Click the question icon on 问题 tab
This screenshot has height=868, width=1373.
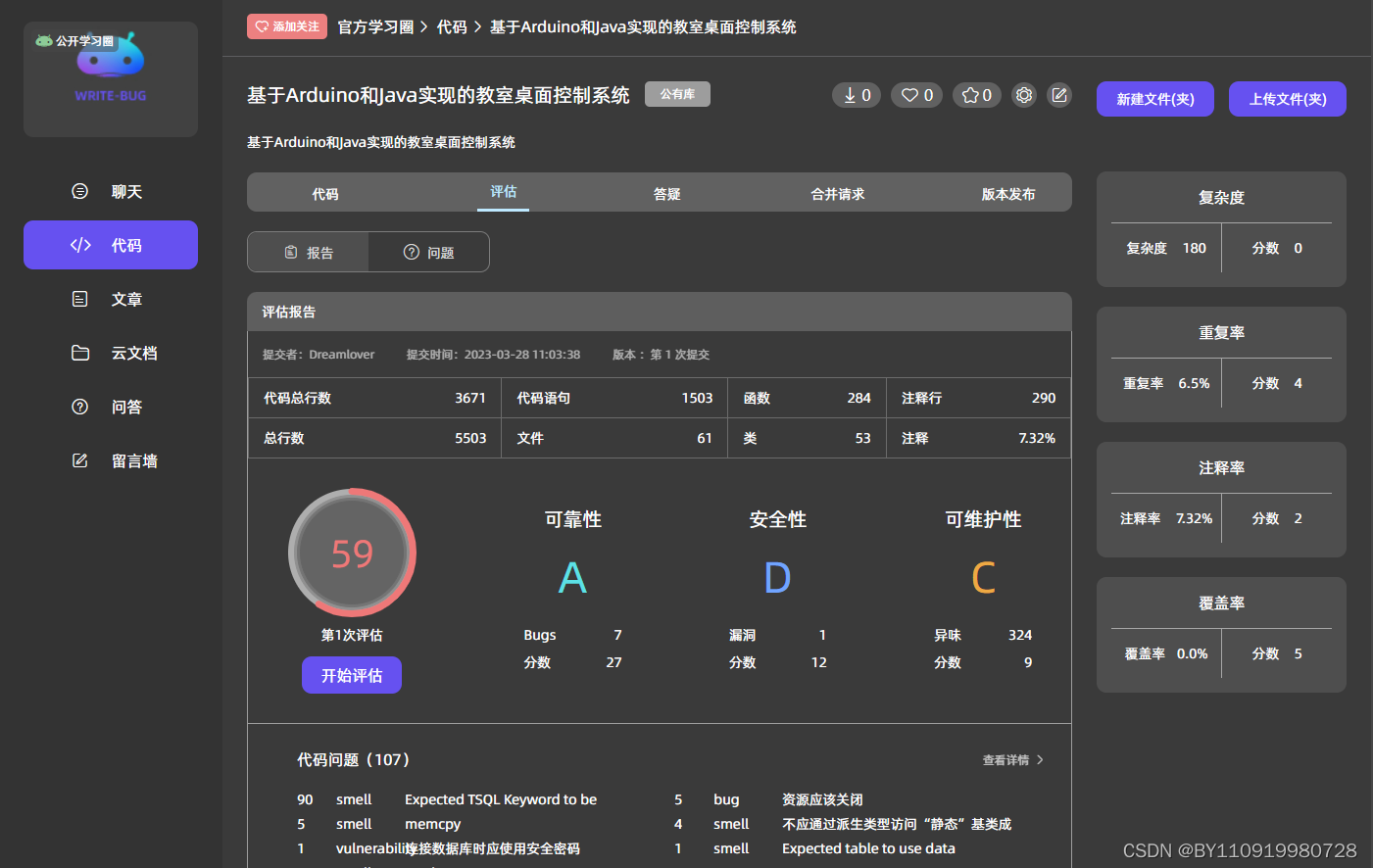point(412,252)
